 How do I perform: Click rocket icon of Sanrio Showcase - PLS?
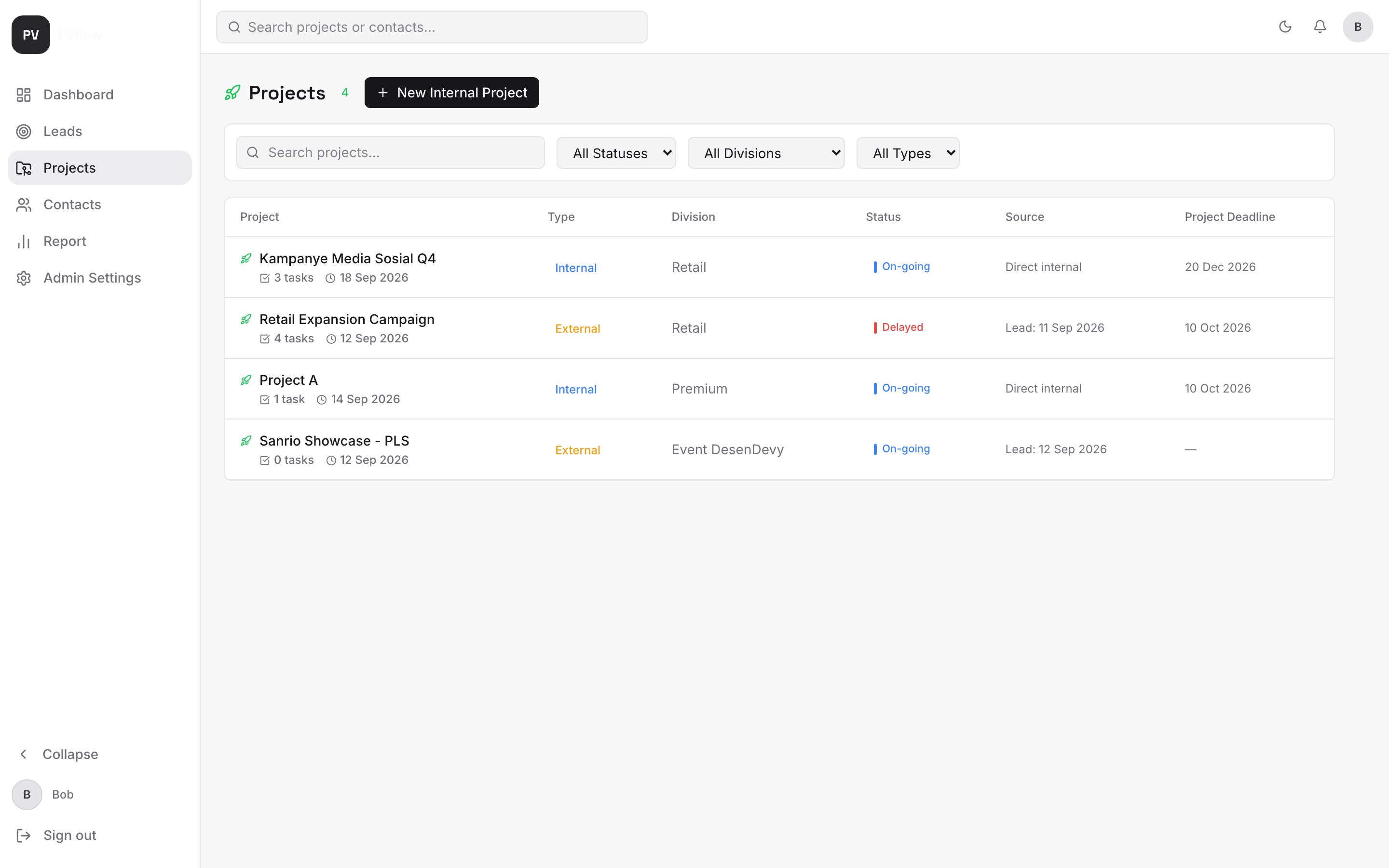click(x=246, y=441)
